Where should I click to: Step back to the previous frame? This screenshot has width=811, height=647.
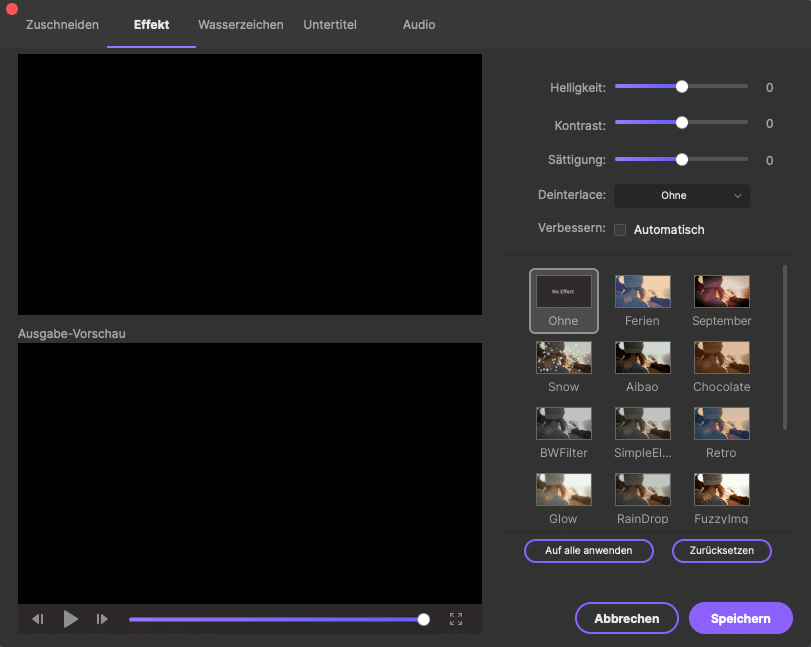(38, 619)
